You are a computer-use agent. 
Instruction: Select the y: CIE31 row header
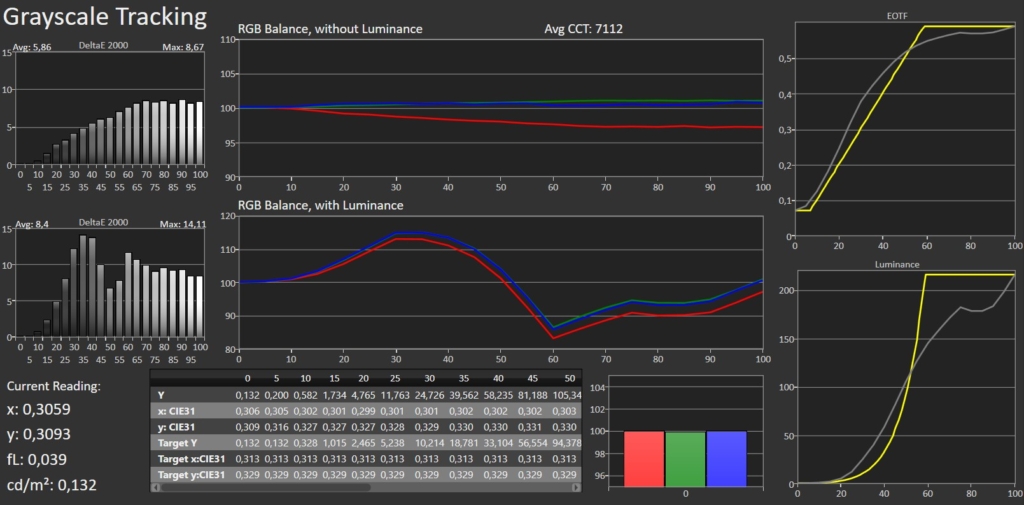pos(182,426)
